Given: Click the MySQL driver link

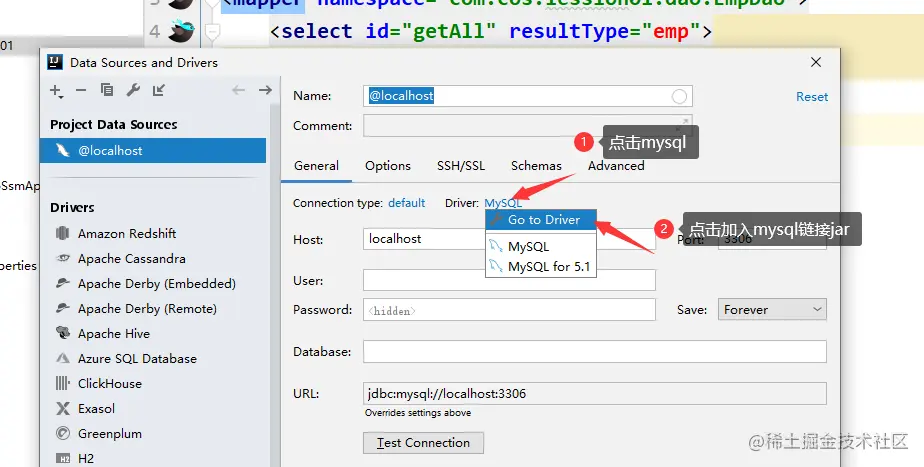Looking at the screenshot, I should tap(503, 203).
